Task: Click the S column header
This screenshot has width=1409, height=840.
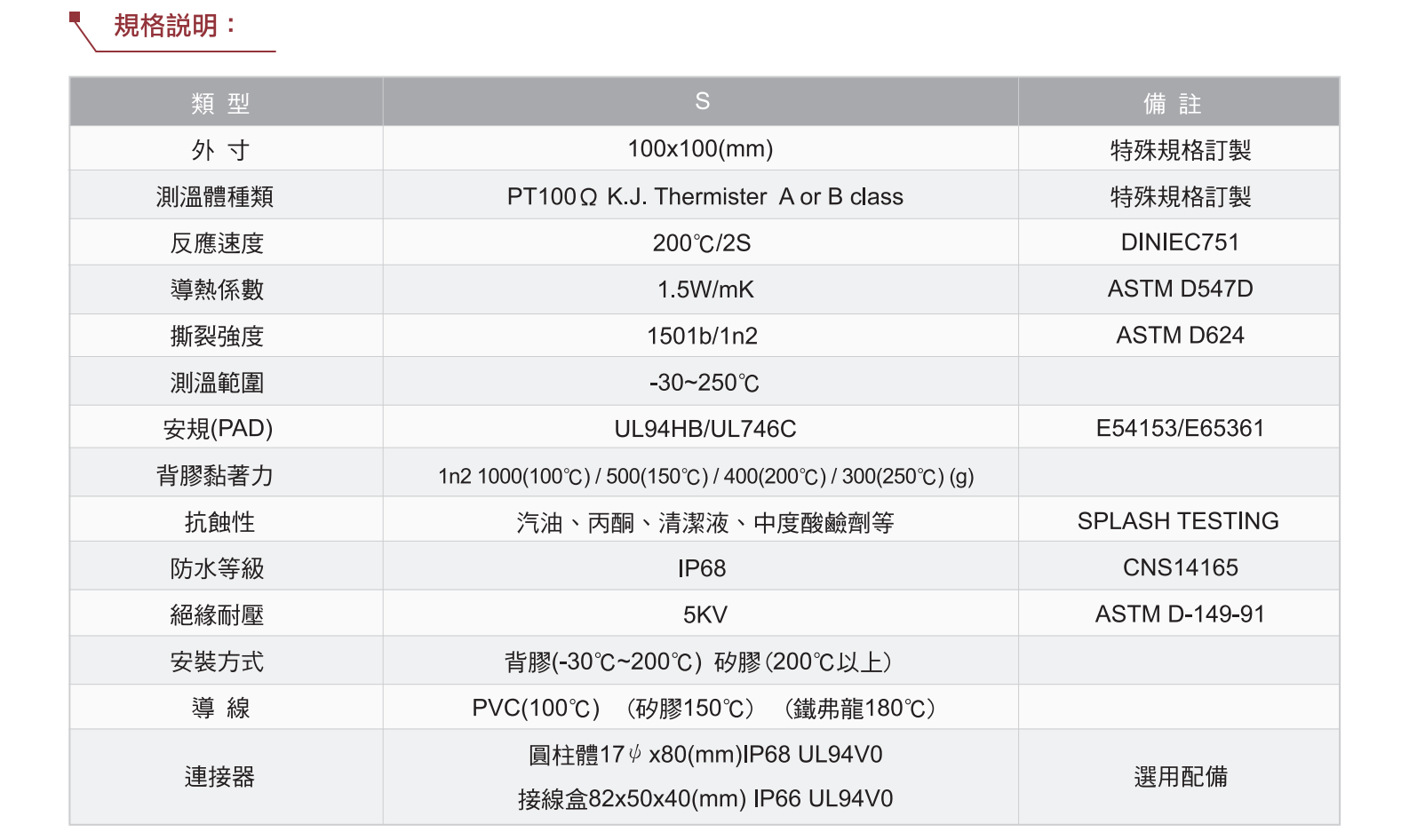Action: pyautogui.click(x=702, y=102)
